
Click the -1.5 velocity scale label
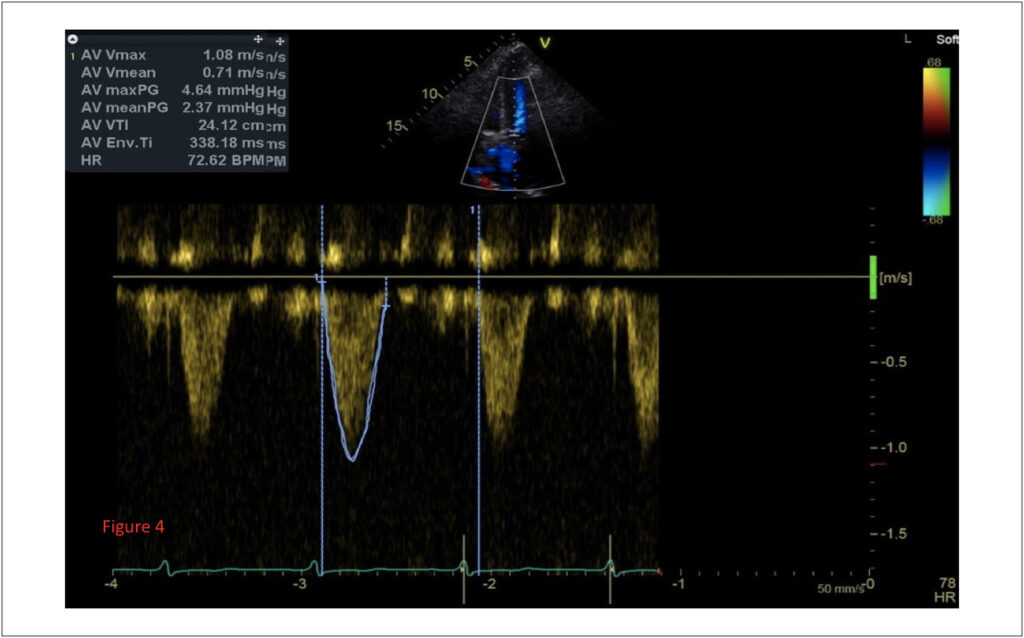coord(892,534)
